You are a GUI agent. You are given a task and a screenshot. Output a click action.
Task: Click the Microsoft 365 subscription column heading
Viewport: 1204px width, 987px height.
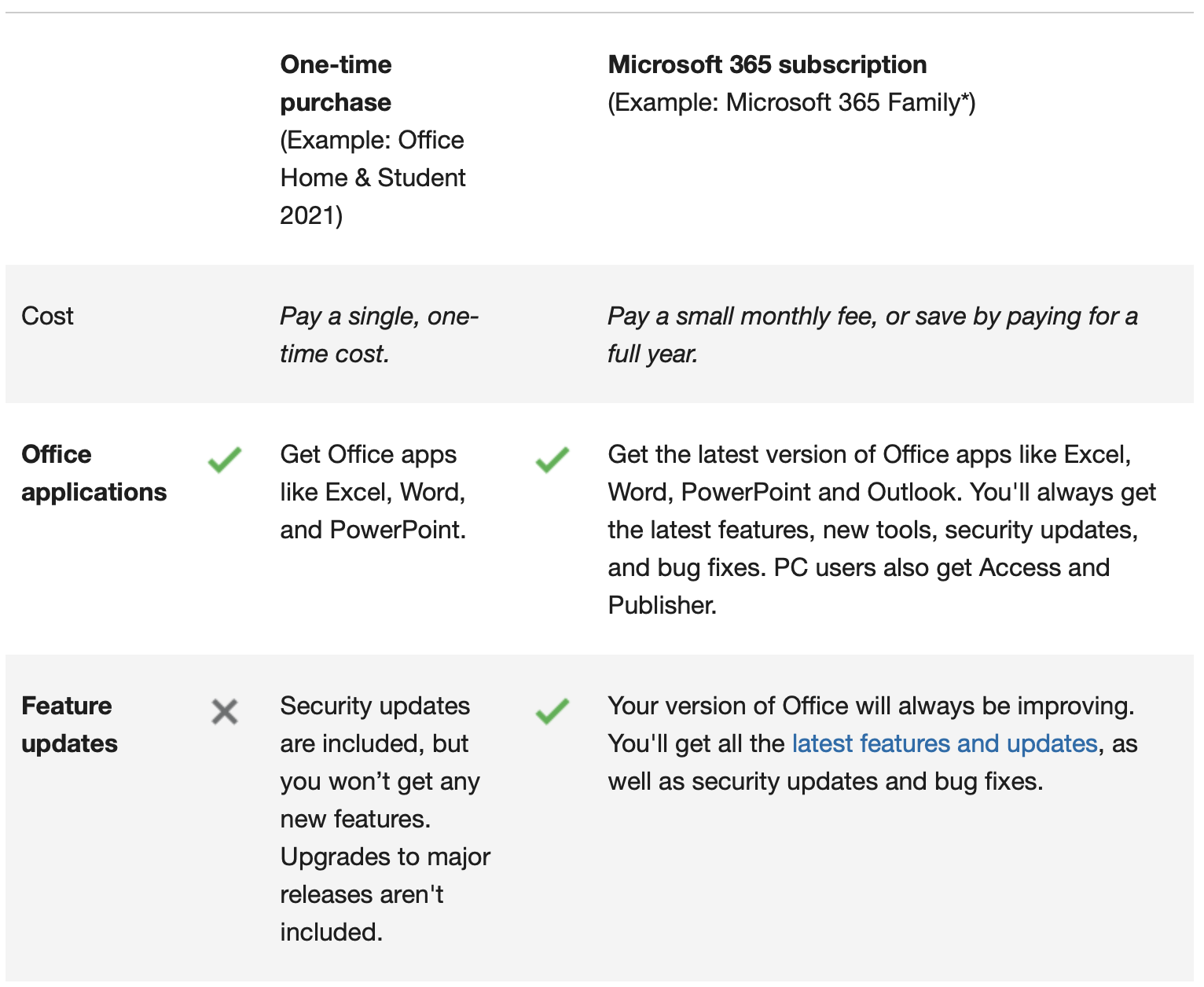767,64
